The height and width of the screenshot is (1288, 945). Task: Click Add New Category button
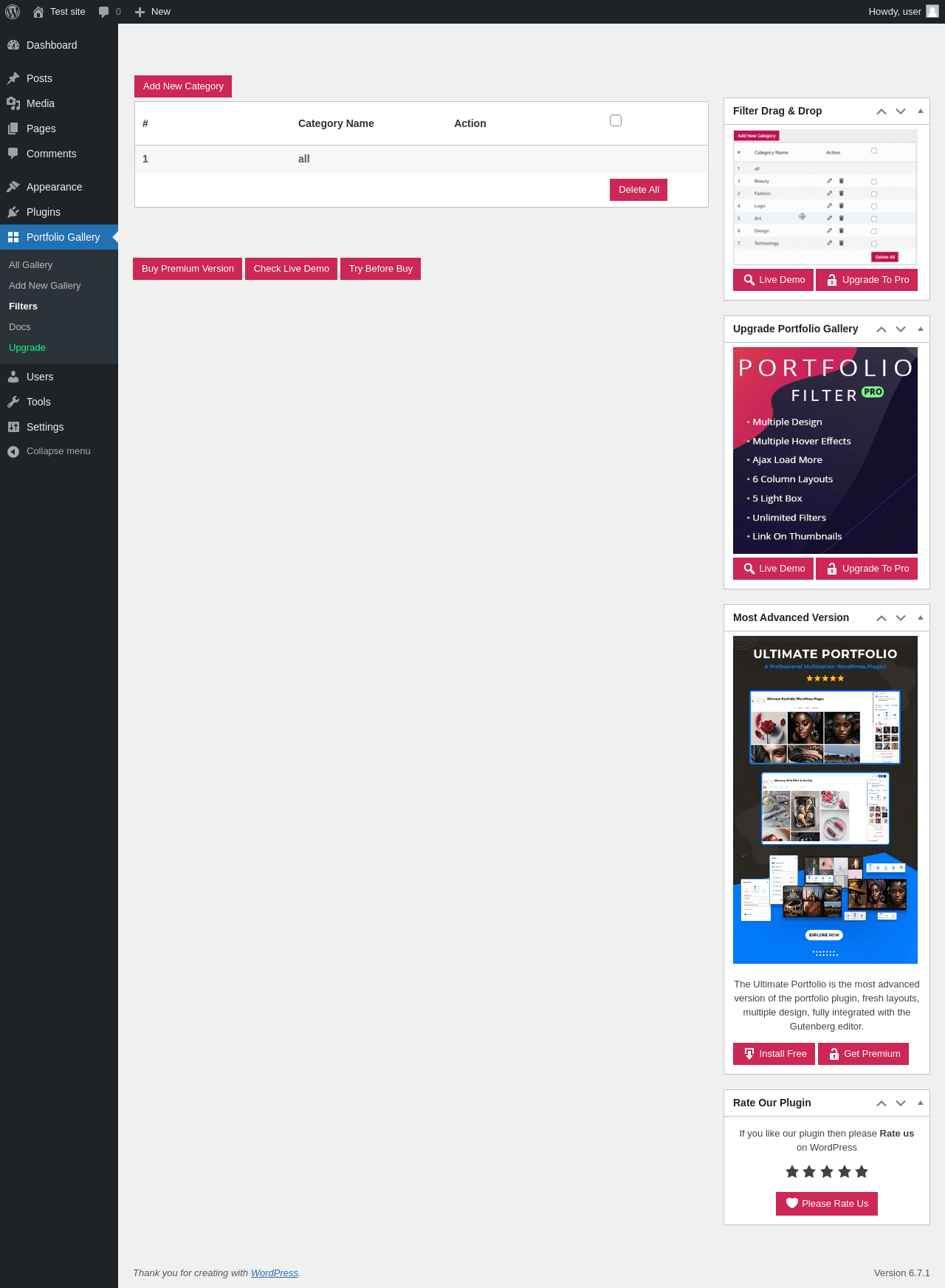point(183,86)
